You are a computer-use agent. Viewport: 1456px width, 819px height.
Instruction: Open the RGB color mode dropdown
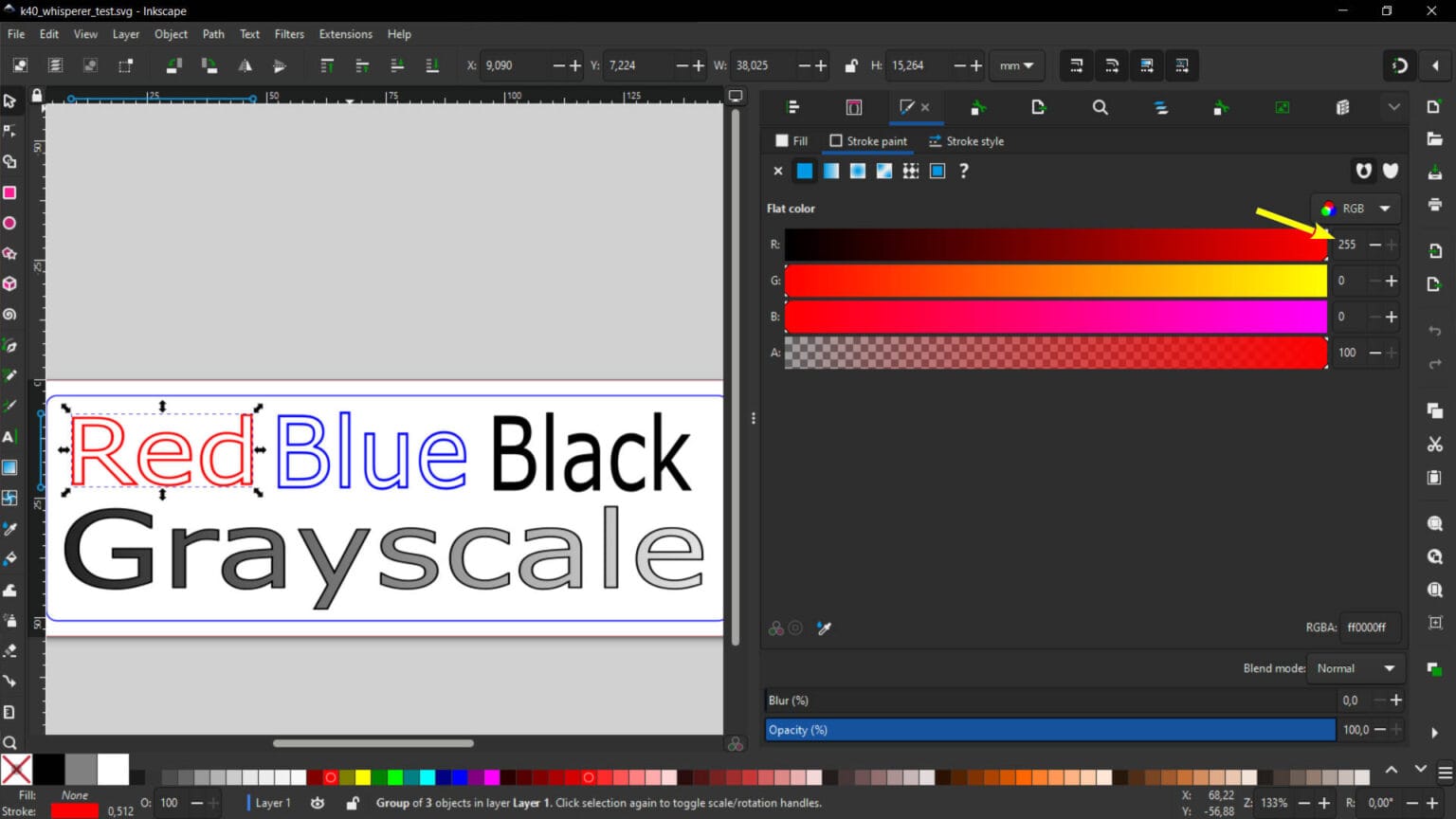click(x=1355, y=208)
